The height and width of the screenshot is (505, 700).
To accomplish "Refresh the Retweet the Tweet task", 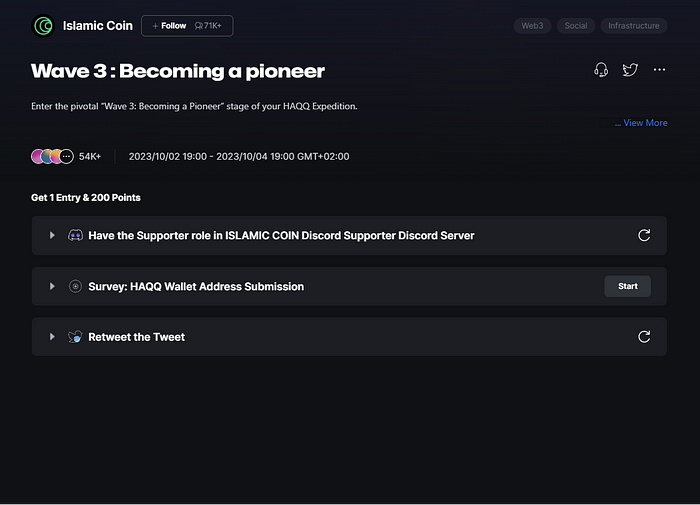I will click(644, 337).
